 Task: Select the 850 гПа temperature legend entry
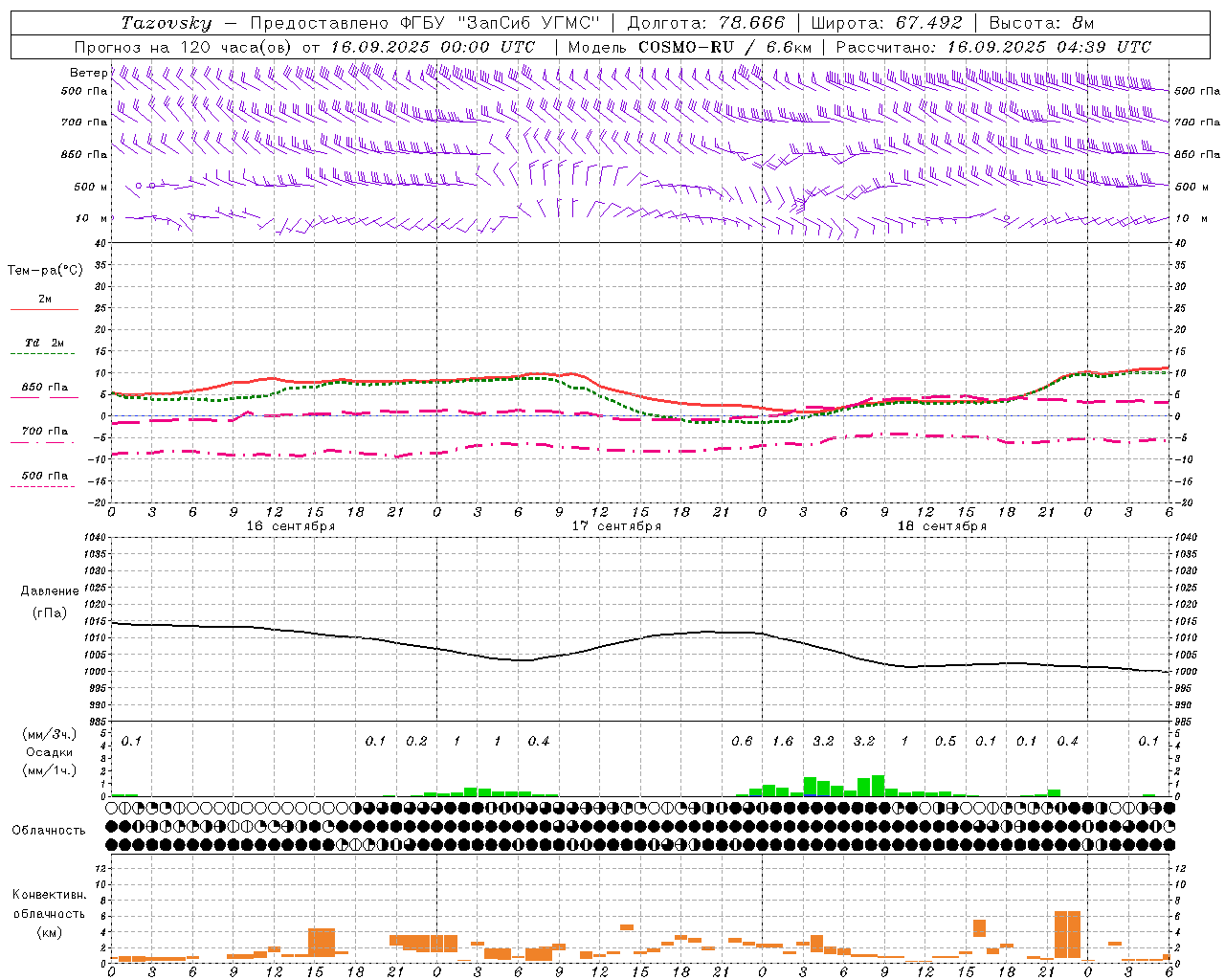click(x=44, y=388)
